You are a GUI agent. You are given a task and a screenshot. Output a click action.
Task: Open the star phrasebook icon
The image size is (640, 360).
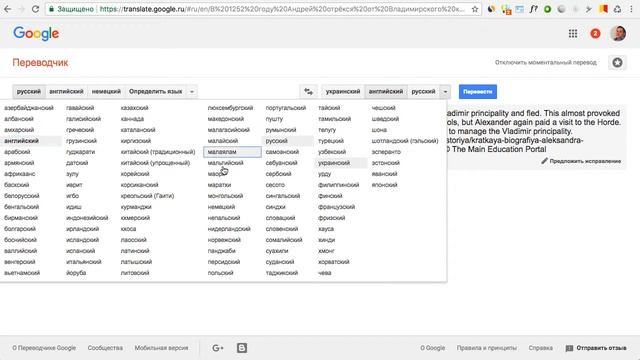point(617,62)
